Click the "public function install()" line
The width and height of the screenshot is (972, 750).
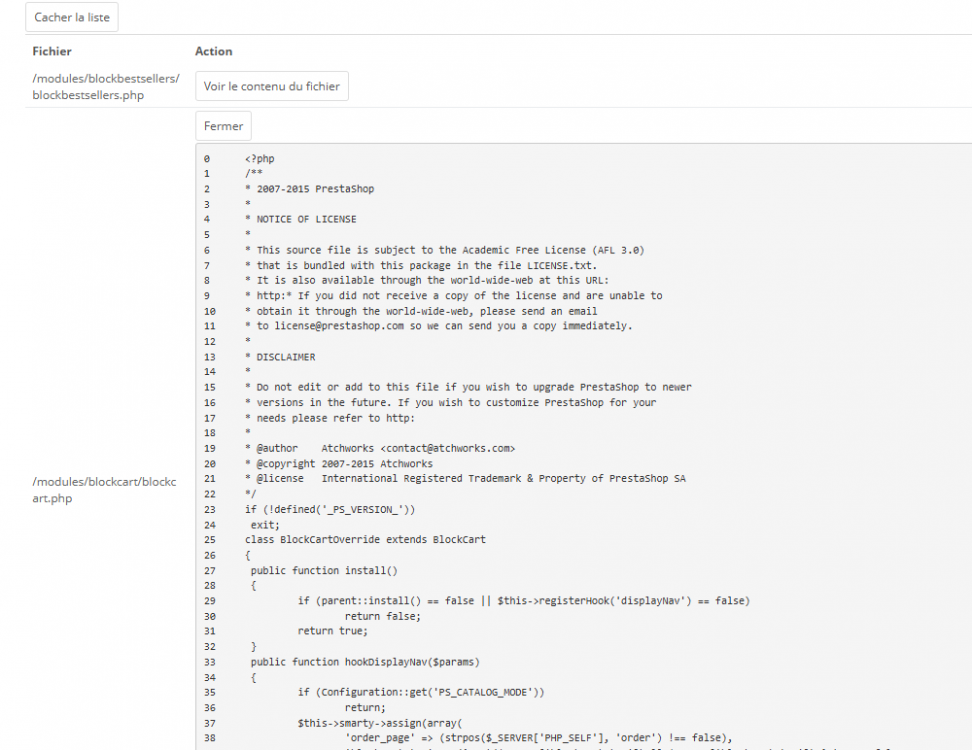tap(324, 571)
